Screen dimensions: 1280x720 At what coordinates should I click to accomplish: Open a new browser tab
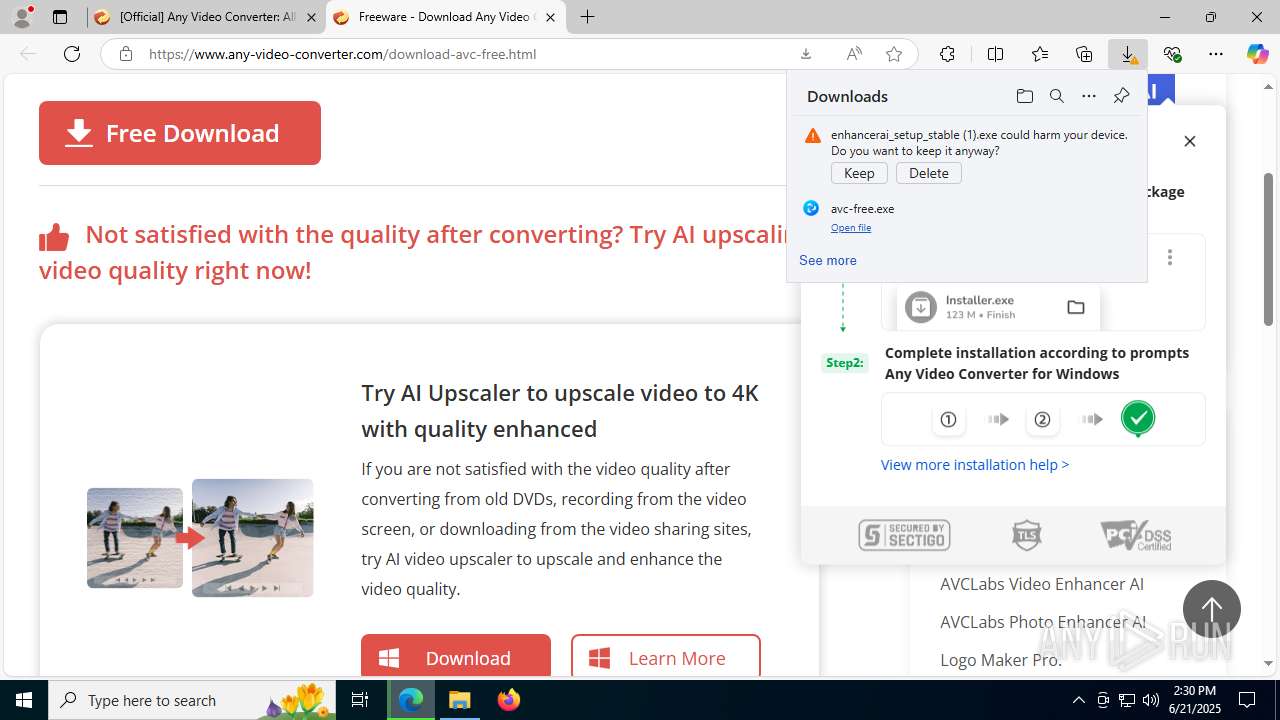coord(587,17)
